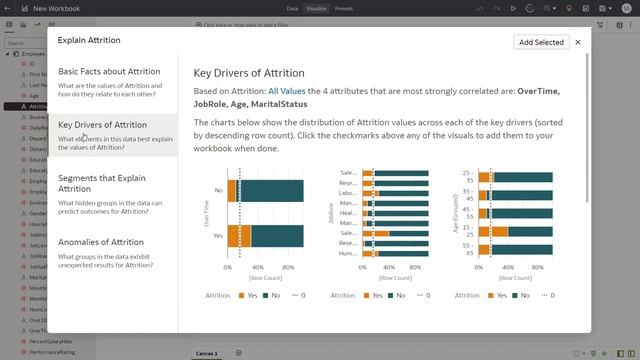The image size is (640, 360).
Task: Open the filter bar more-options menu
Action: coord(631,25)
